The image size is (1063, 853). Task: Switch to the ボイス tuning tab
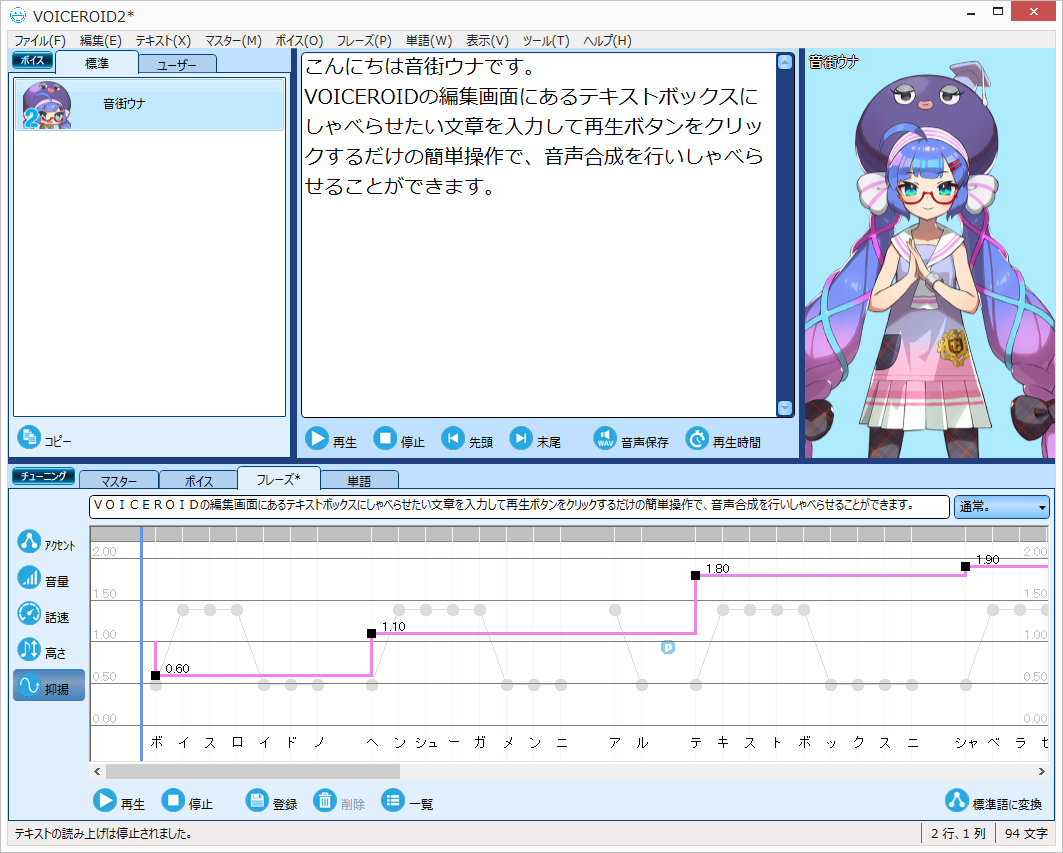[199, 480]
